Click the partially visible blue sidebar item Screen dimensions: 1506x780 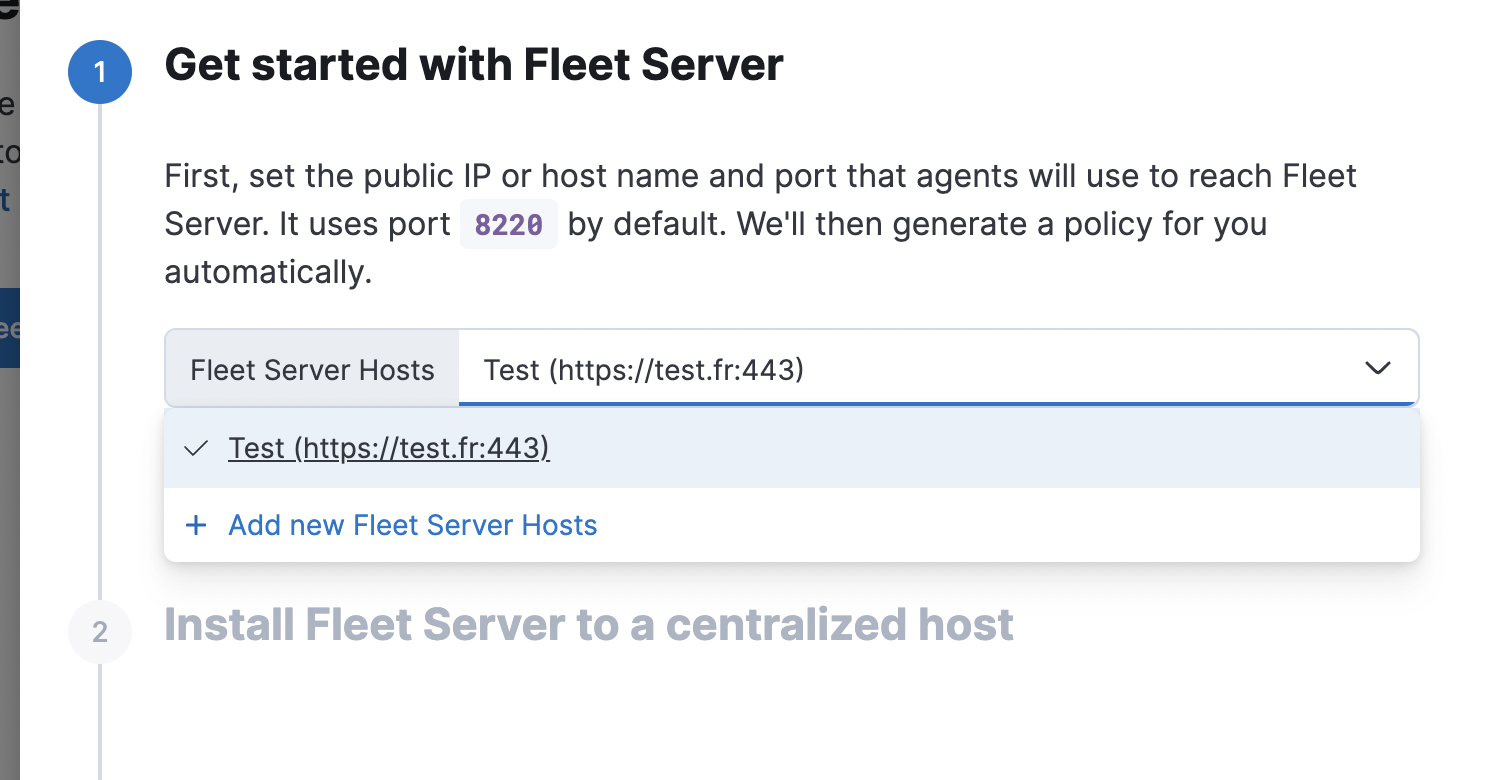[x=10, y=328]
